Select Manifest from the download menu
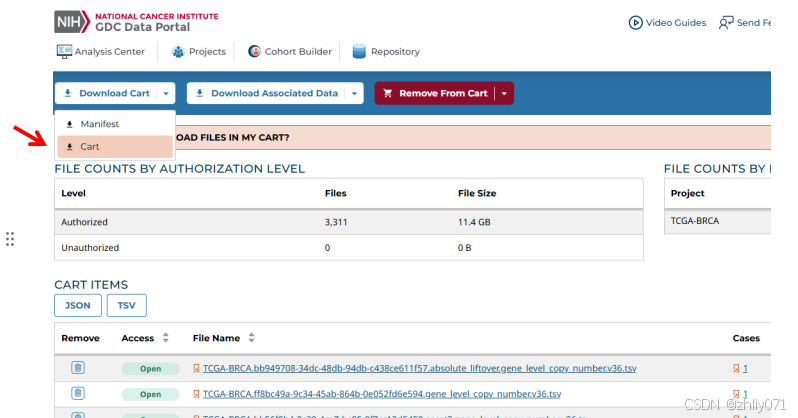This screenshot has width=798, height=418. pyautogui.click(x=116, y=124)
